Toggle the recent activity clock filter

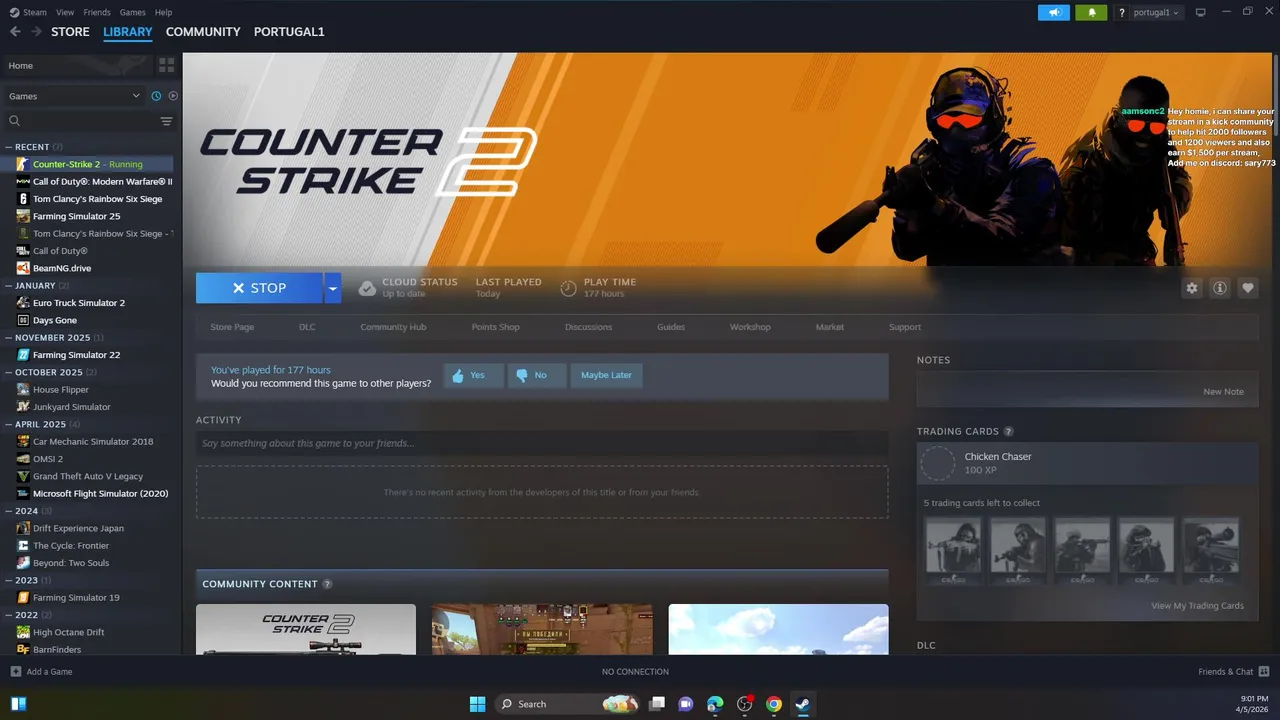(x=156, y=96)
